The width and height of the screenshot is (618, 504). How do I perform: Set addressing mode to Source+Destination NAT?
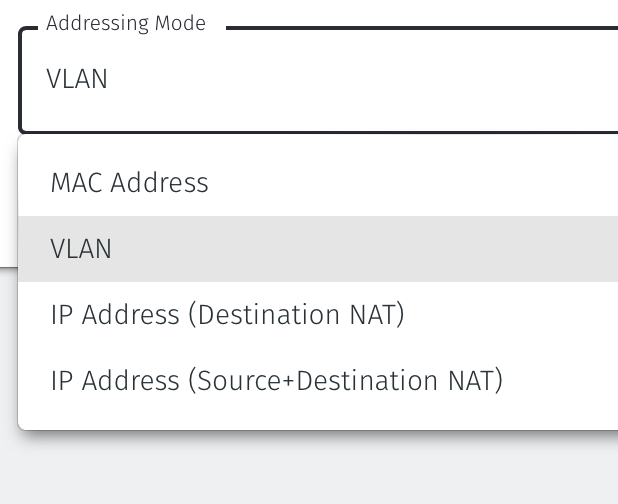276,381
